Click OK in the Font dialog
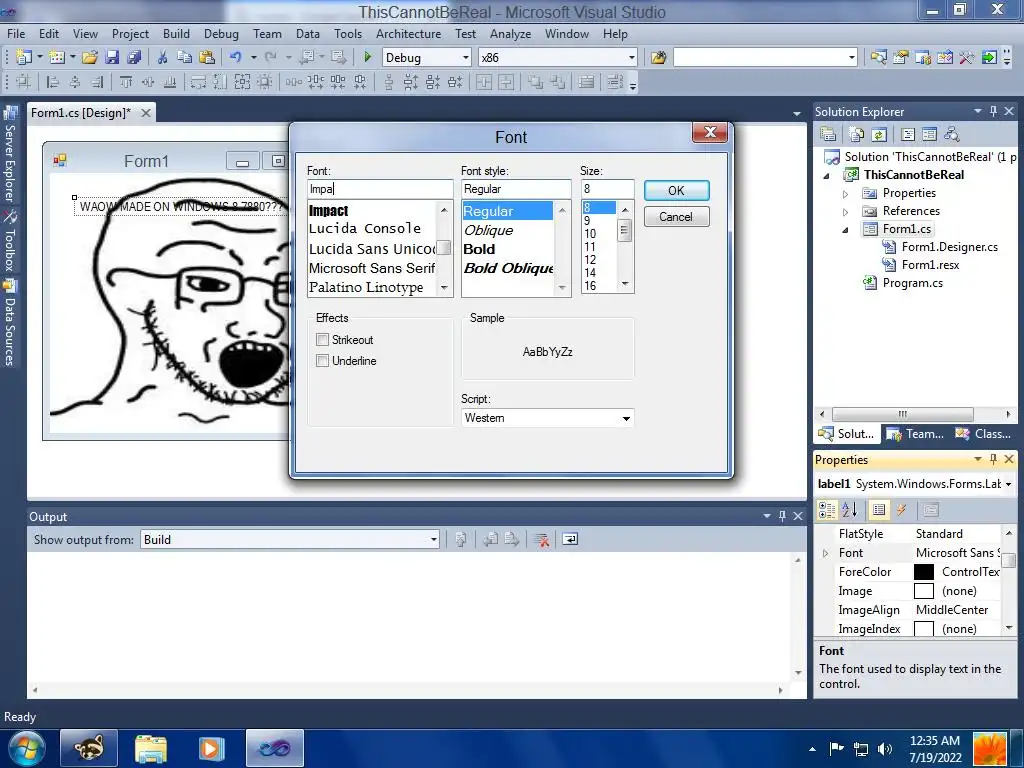This screenshot has width=1024, height=768. [677, 191]
